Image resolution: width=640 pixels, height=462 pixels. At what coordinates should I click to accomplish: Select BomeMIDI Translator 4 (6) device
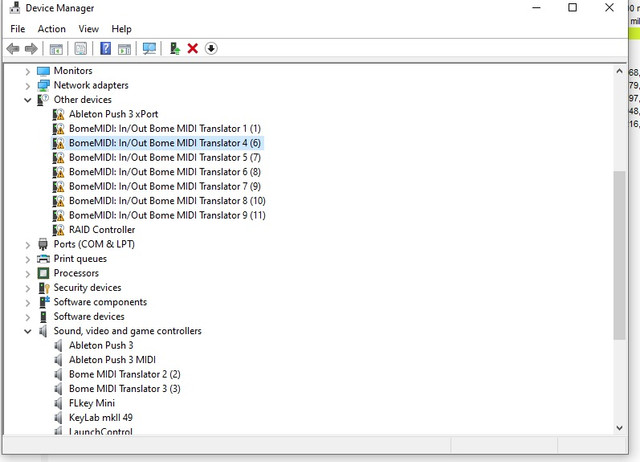point(165,143)
